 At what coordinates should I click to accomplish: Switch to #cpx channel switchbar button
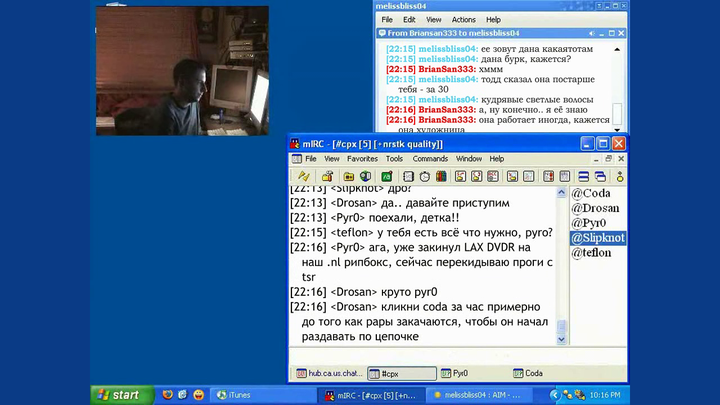402,374
